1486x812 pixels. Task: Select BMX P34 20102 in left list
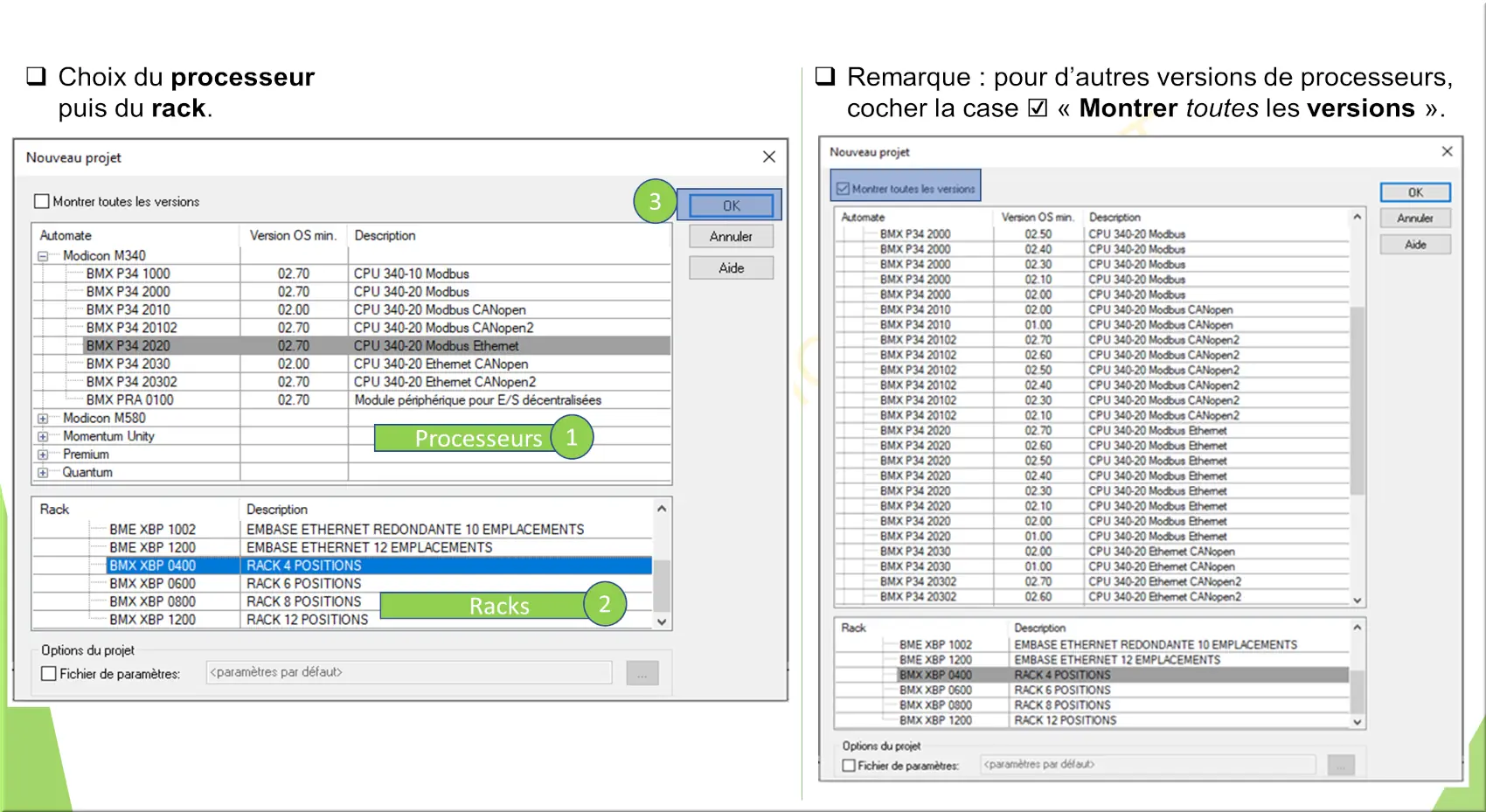tap(131, 328)
